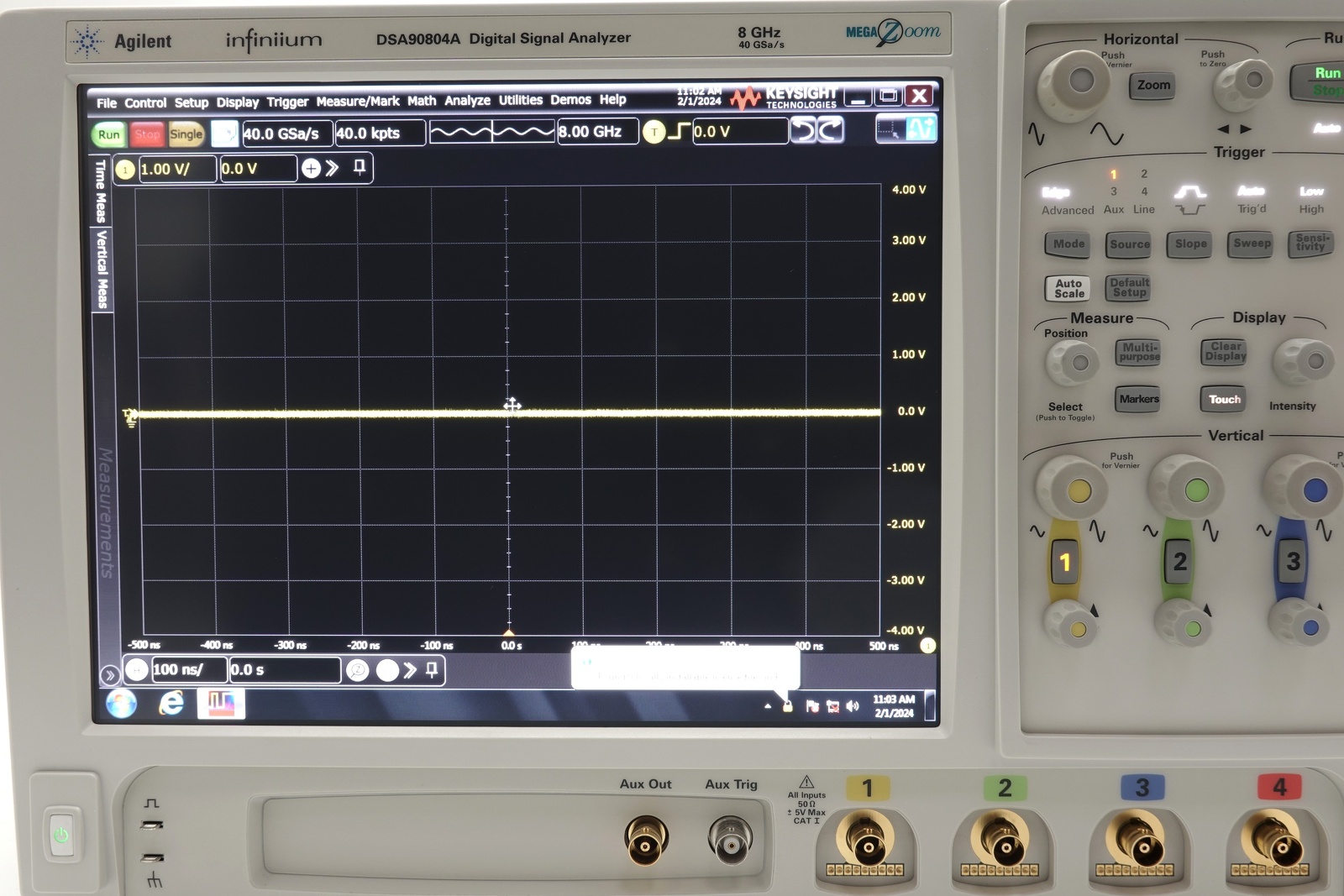Click the horizontal zoom magnifier icon
The image size is (1344, 896).
[358, 670]
